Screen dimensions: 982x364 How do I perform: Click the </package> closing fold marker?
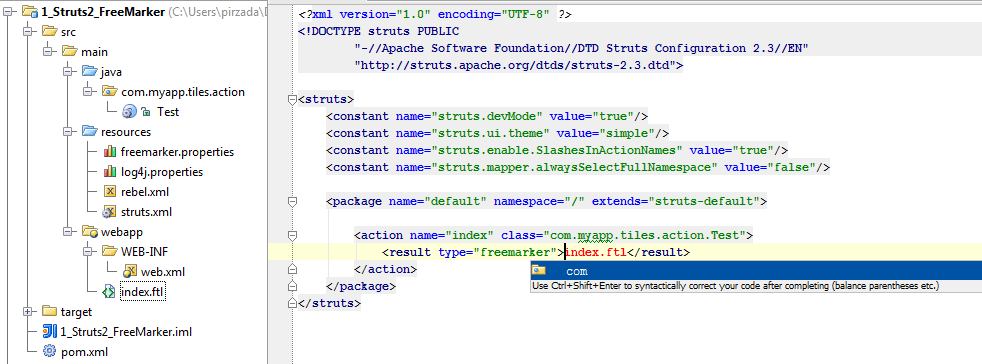click(x=291, y=286)
